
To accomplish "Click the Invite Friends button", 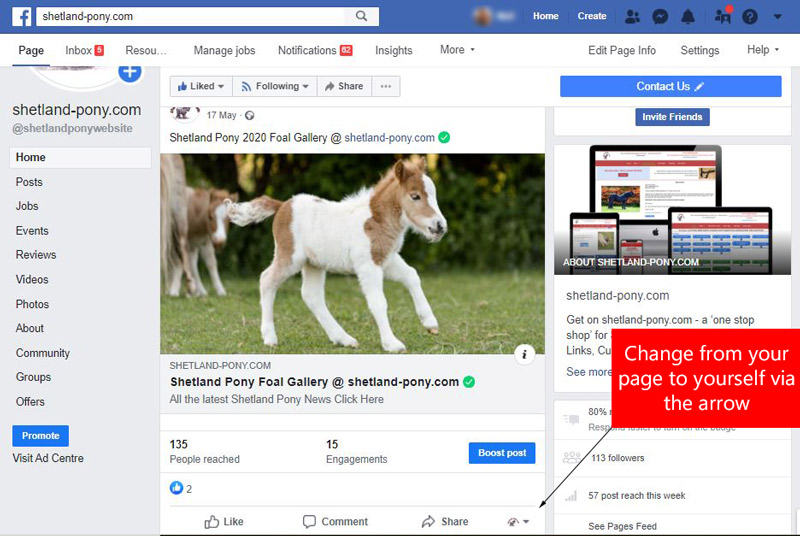I will pos(672,117).
